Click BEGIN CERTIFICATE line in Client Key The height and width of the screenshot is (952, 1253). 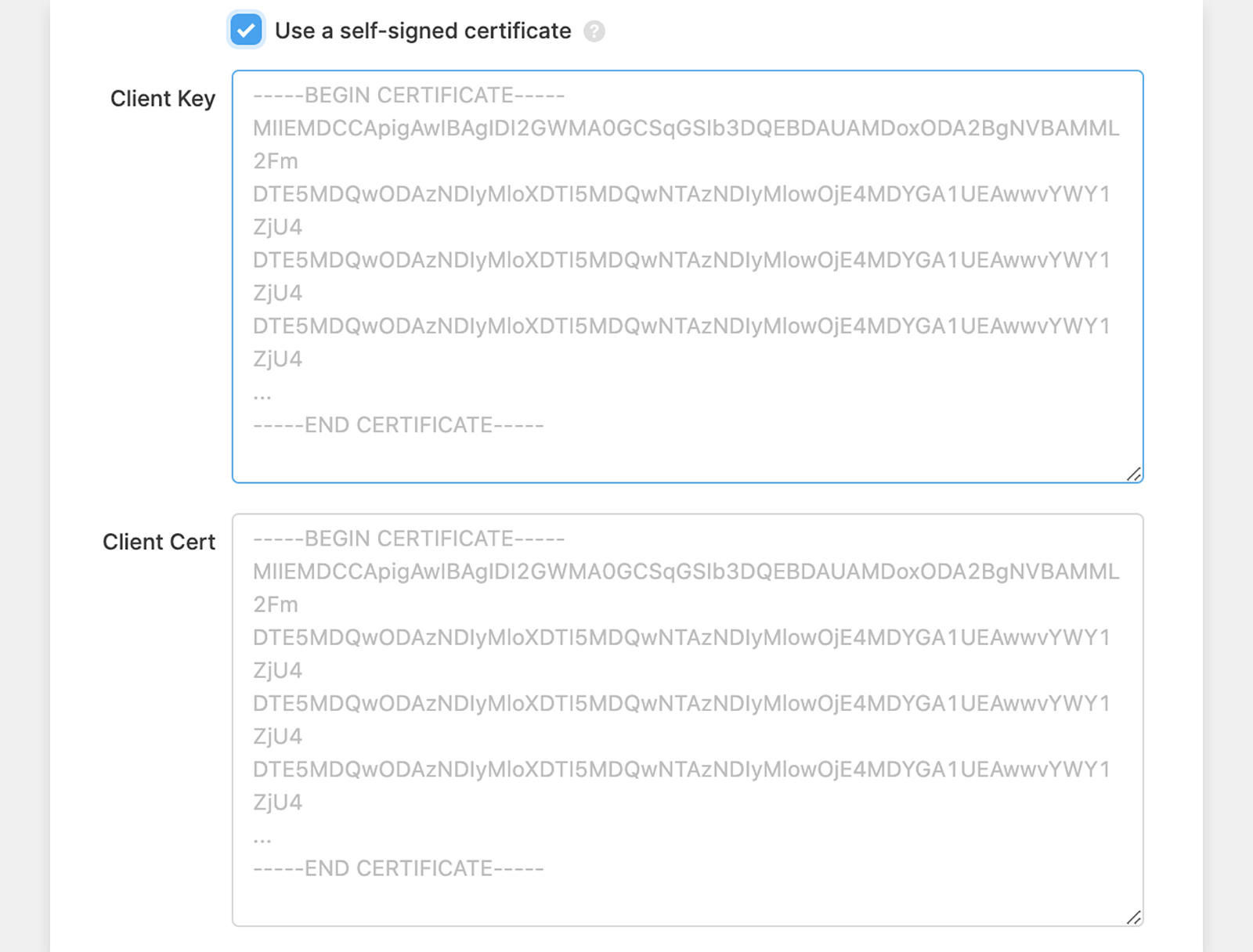coord(409,96)
